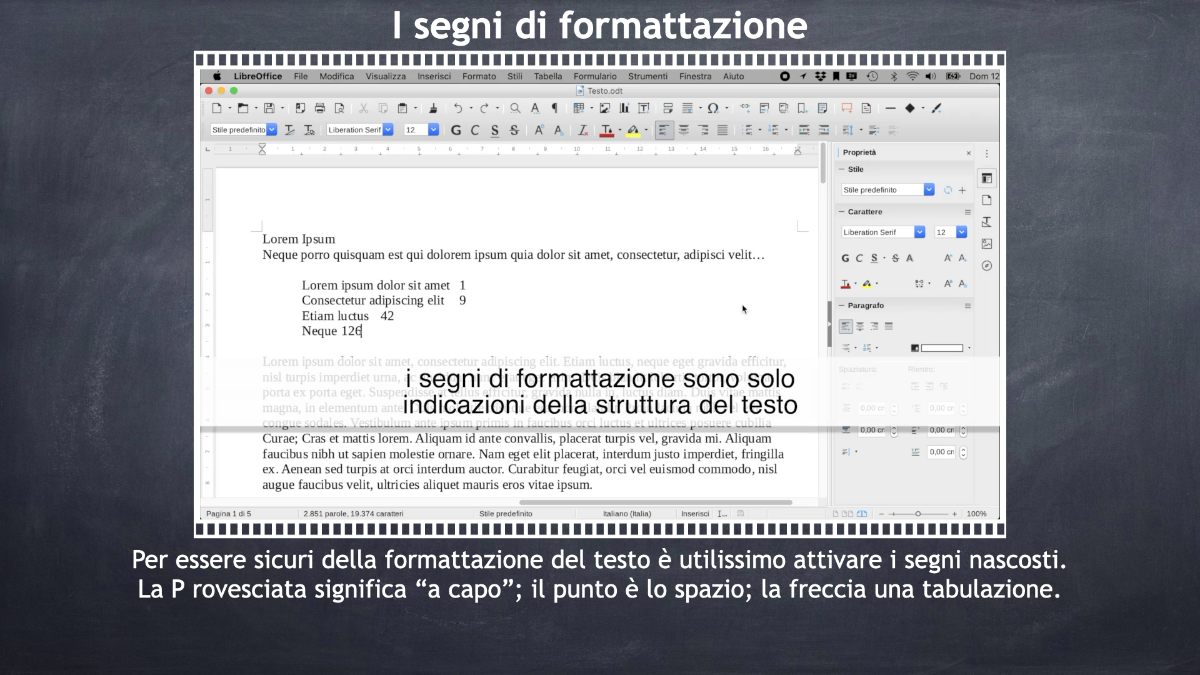
Task: Open Liberation Serif font dropdown in toolbar
Action: [388, 130]
